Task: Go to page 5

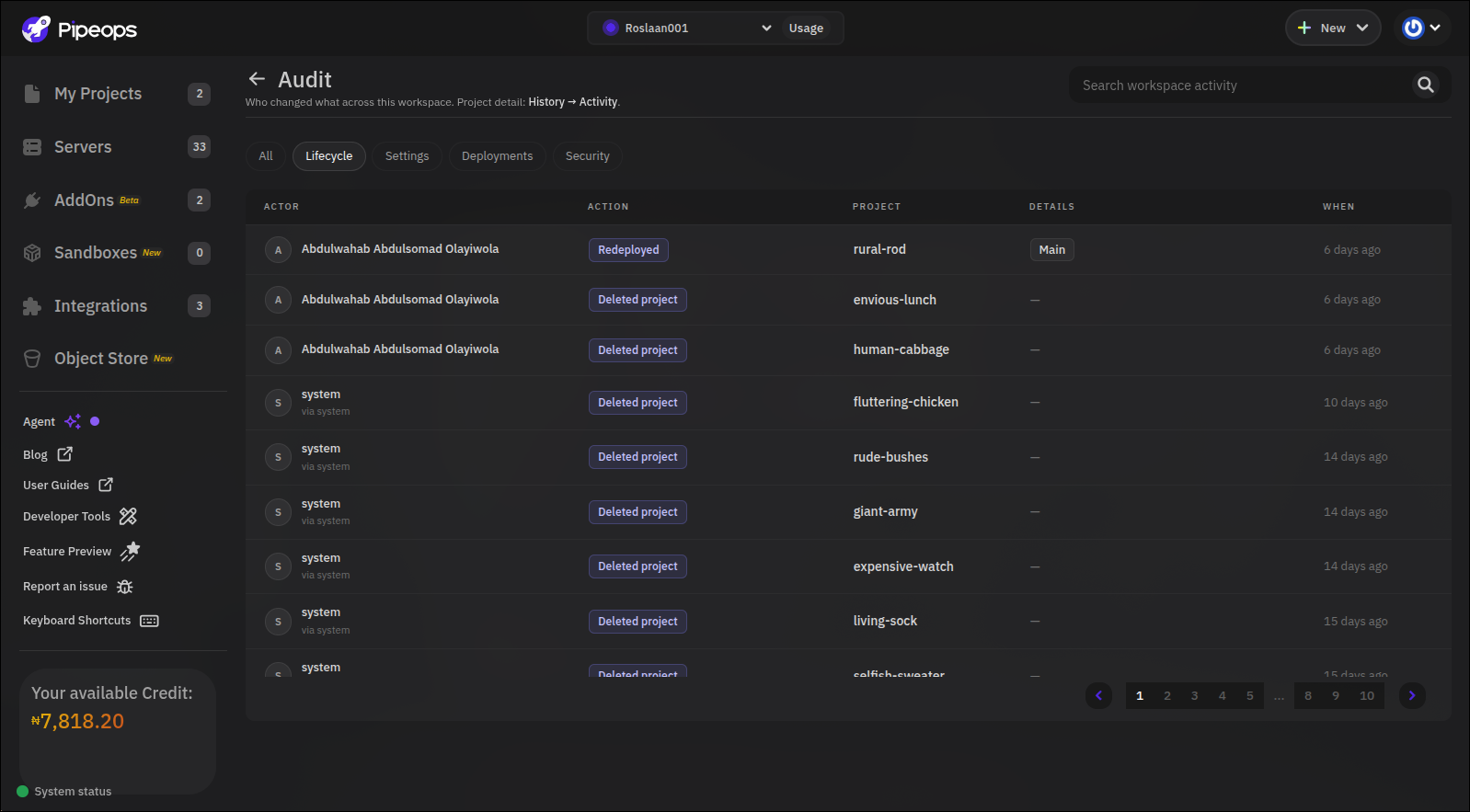Action: tap(1250, 696)
